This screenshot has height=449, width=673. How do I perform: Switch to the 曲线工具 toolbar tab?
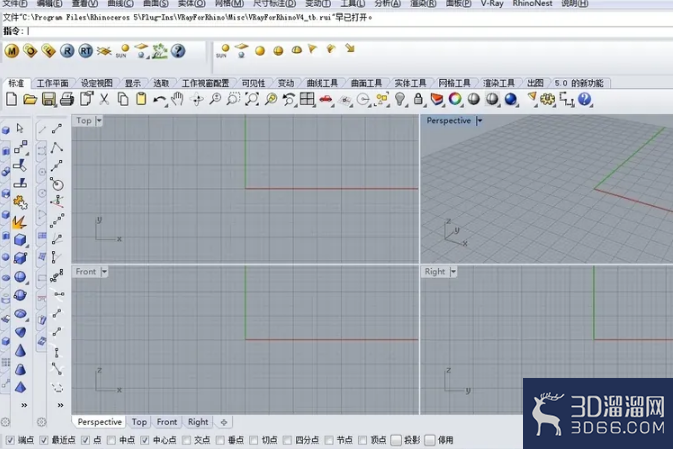[x=322, y=83]
